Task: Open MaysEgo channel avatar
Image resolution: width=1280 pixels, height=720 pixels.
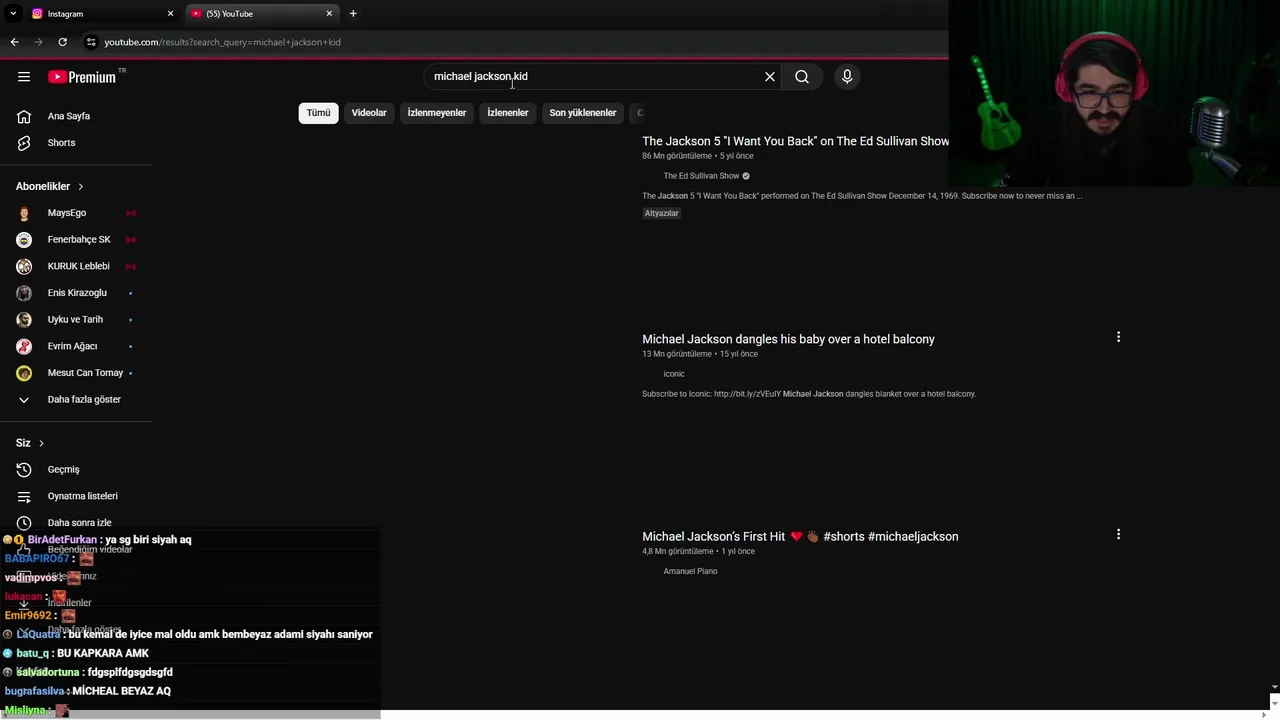Action: point(24,213)
